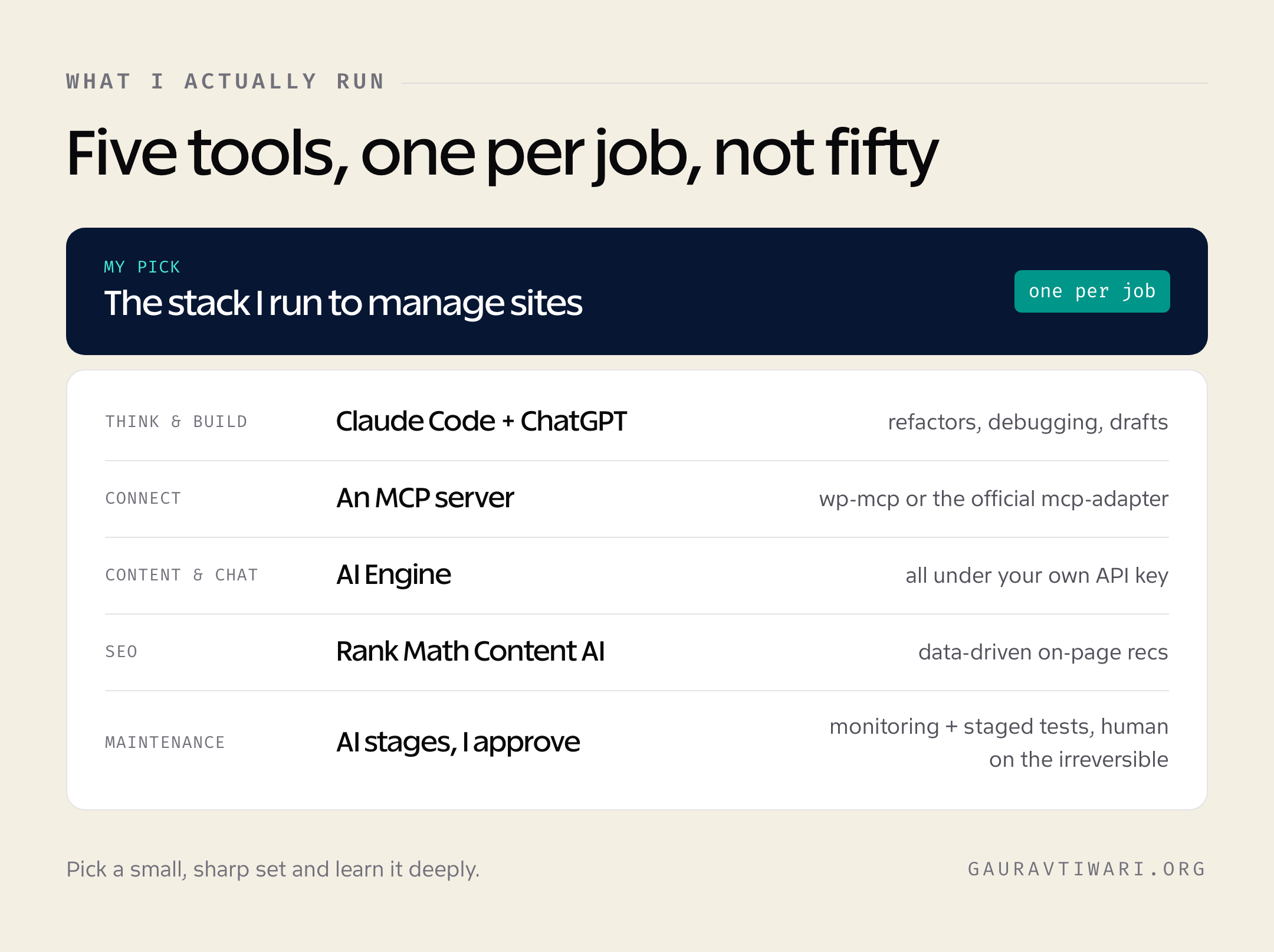
Task: Open the GAURAVTIWARI.ORG footer link
Action: point(1087,869)
